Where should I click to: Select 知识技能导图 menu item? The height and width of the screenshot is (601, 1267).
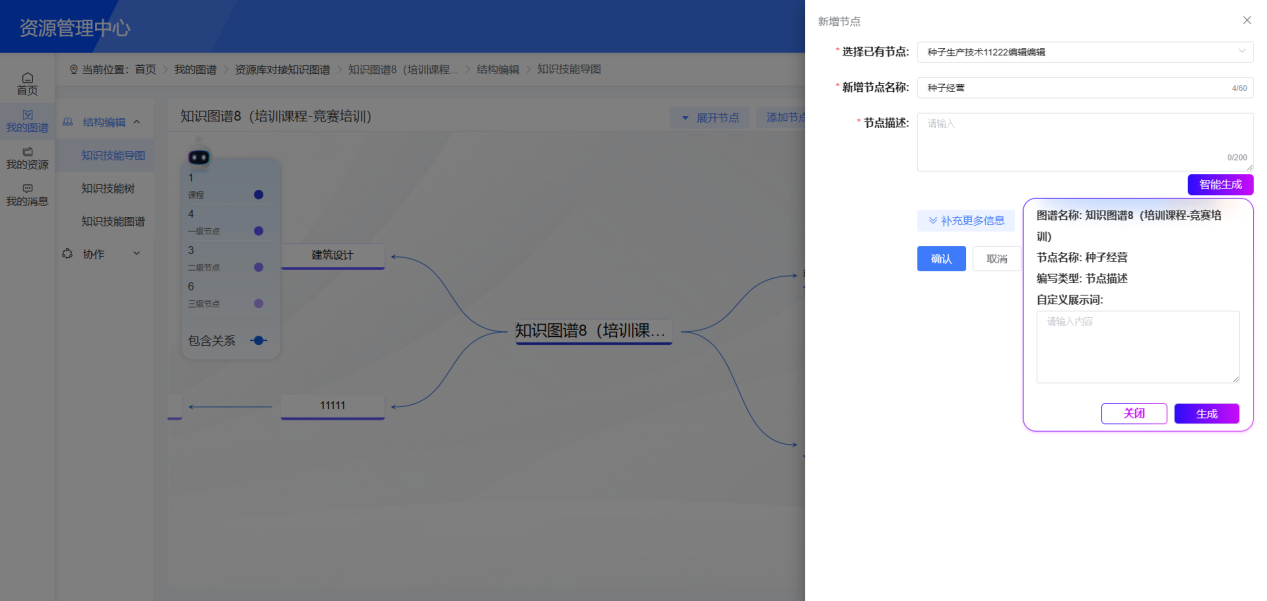pos(113,155)
